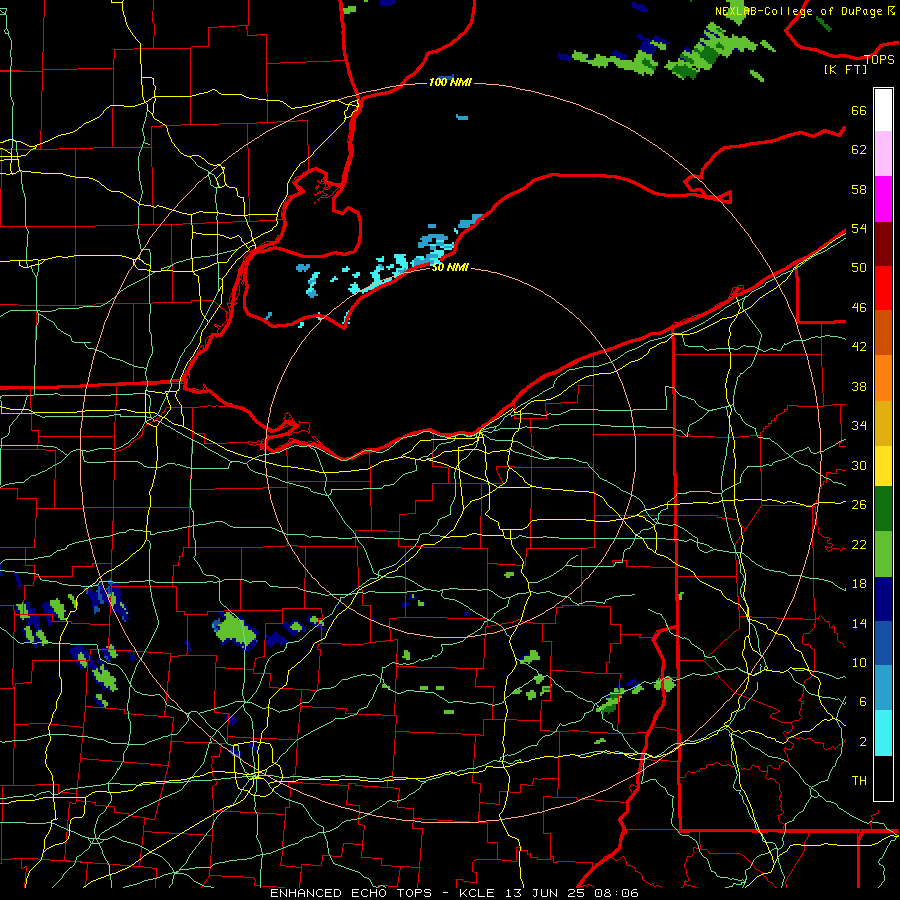Select the medium blue legend band
Viewport: 900px width, 900px height.
(x=883, y=643)
